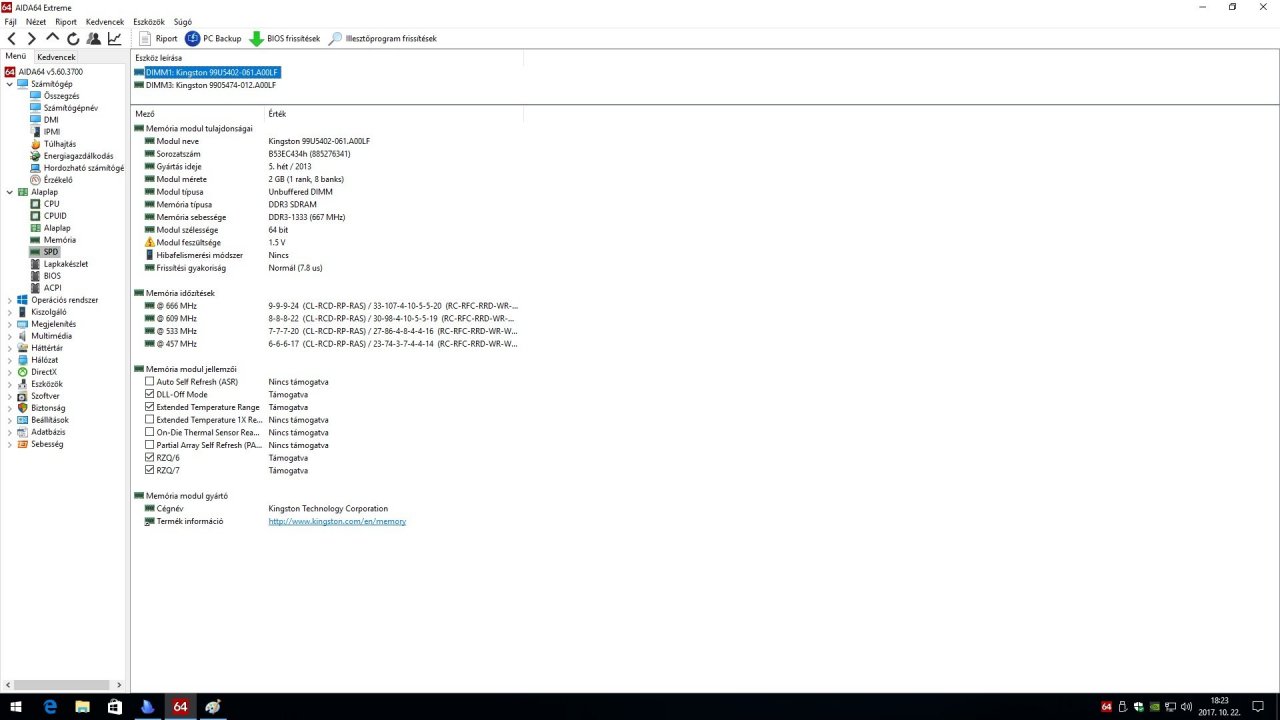Click the users icon in the toolbar
The height and width of the screenshot is (720, 1280).
[x=93, y=39]
